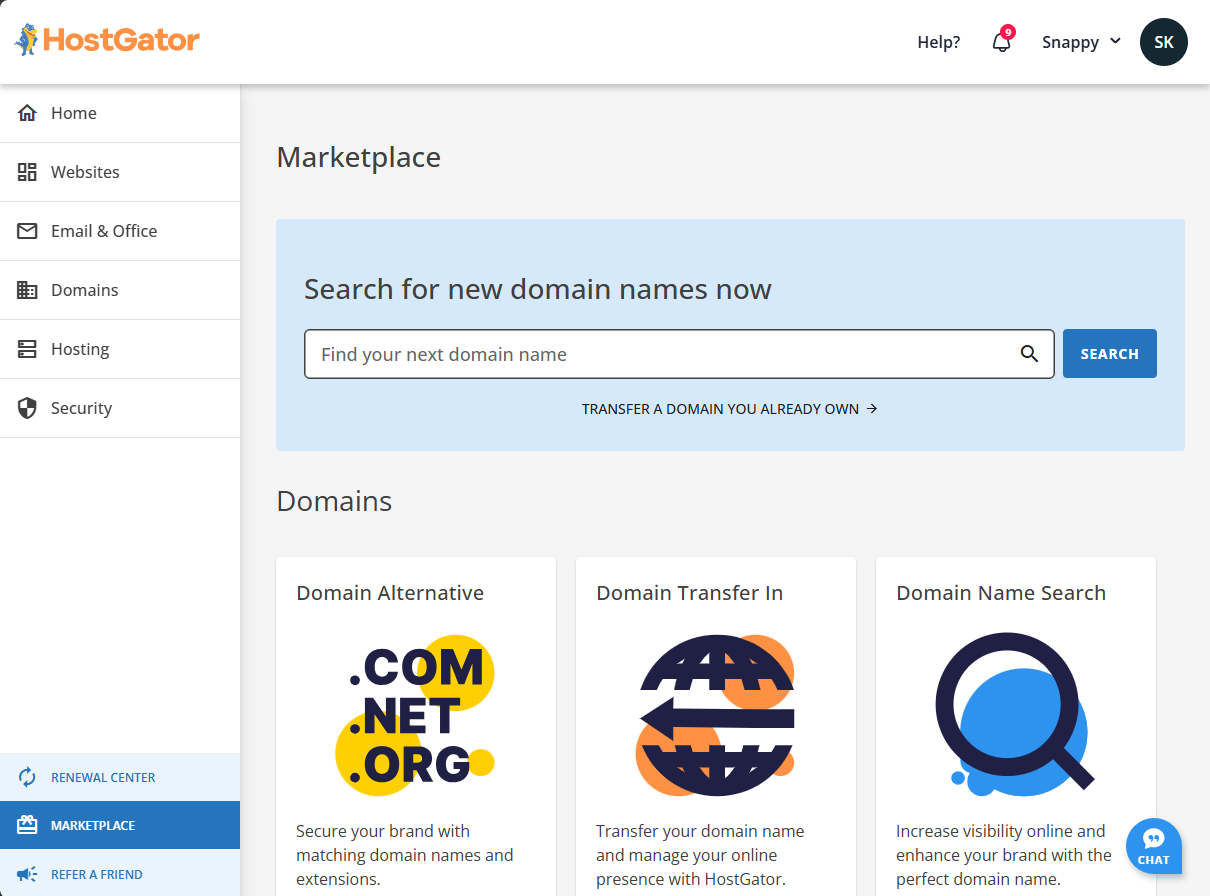Click the Help? link
Screen dimensions: 1210x896
pos(938,42)
